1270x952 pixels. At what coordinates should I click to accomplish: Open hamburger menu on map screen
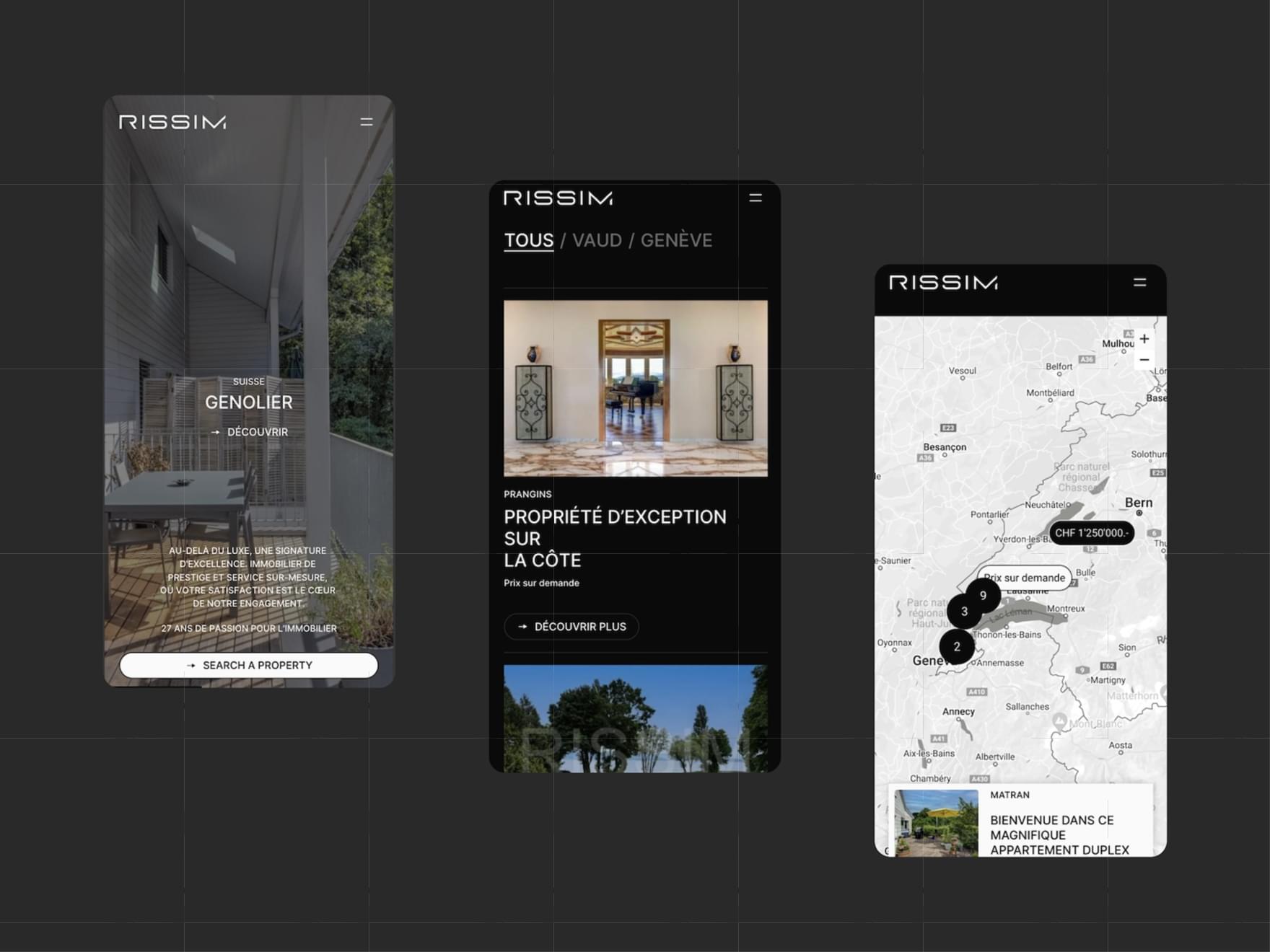[x=1139, y=283]
